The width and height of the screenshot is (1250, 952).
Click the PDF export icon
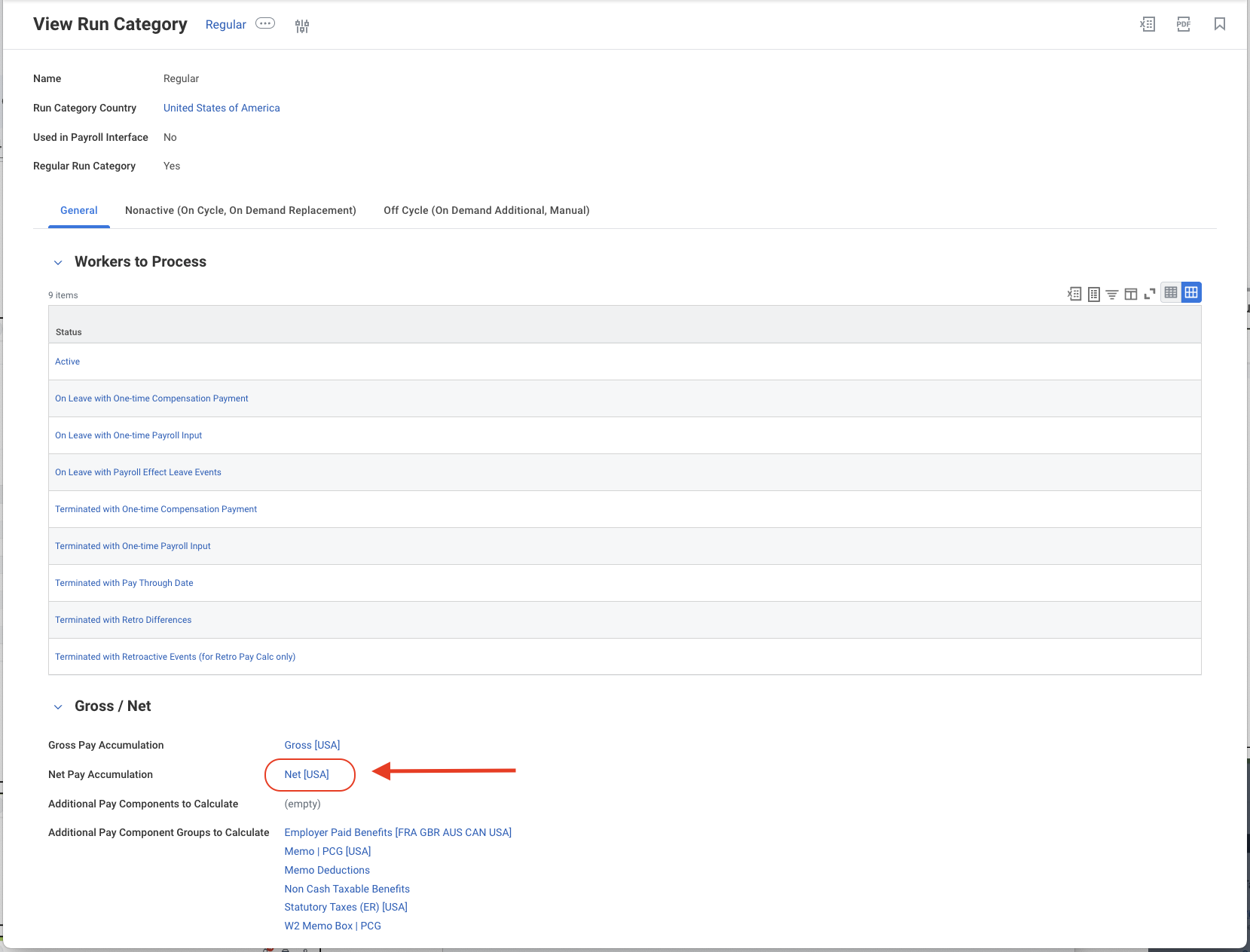1184,24
